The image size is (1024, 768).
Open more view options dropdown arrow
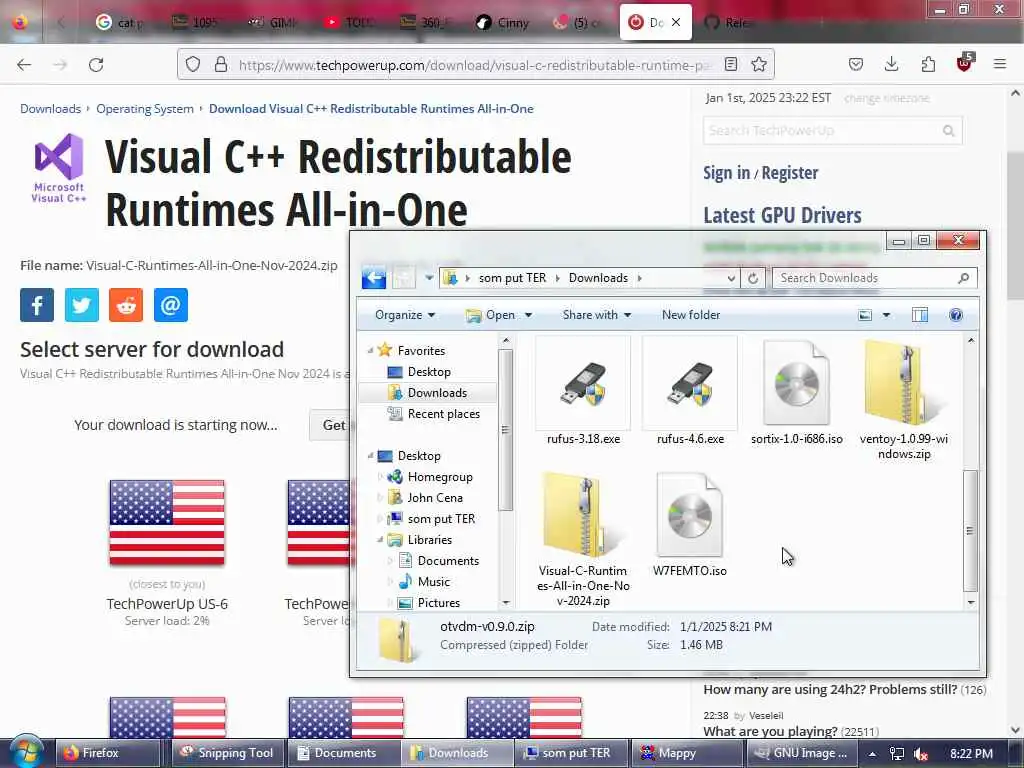886,315
